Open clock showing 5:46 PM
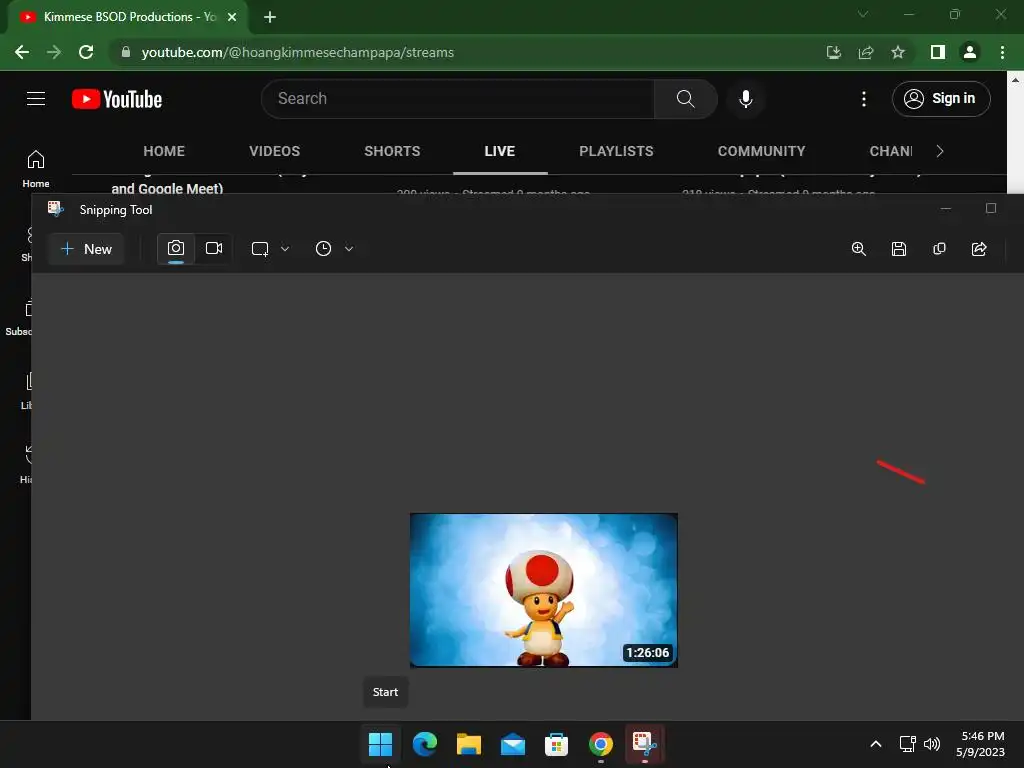This screenshot has height=768, width=1024. coord(980,744)
